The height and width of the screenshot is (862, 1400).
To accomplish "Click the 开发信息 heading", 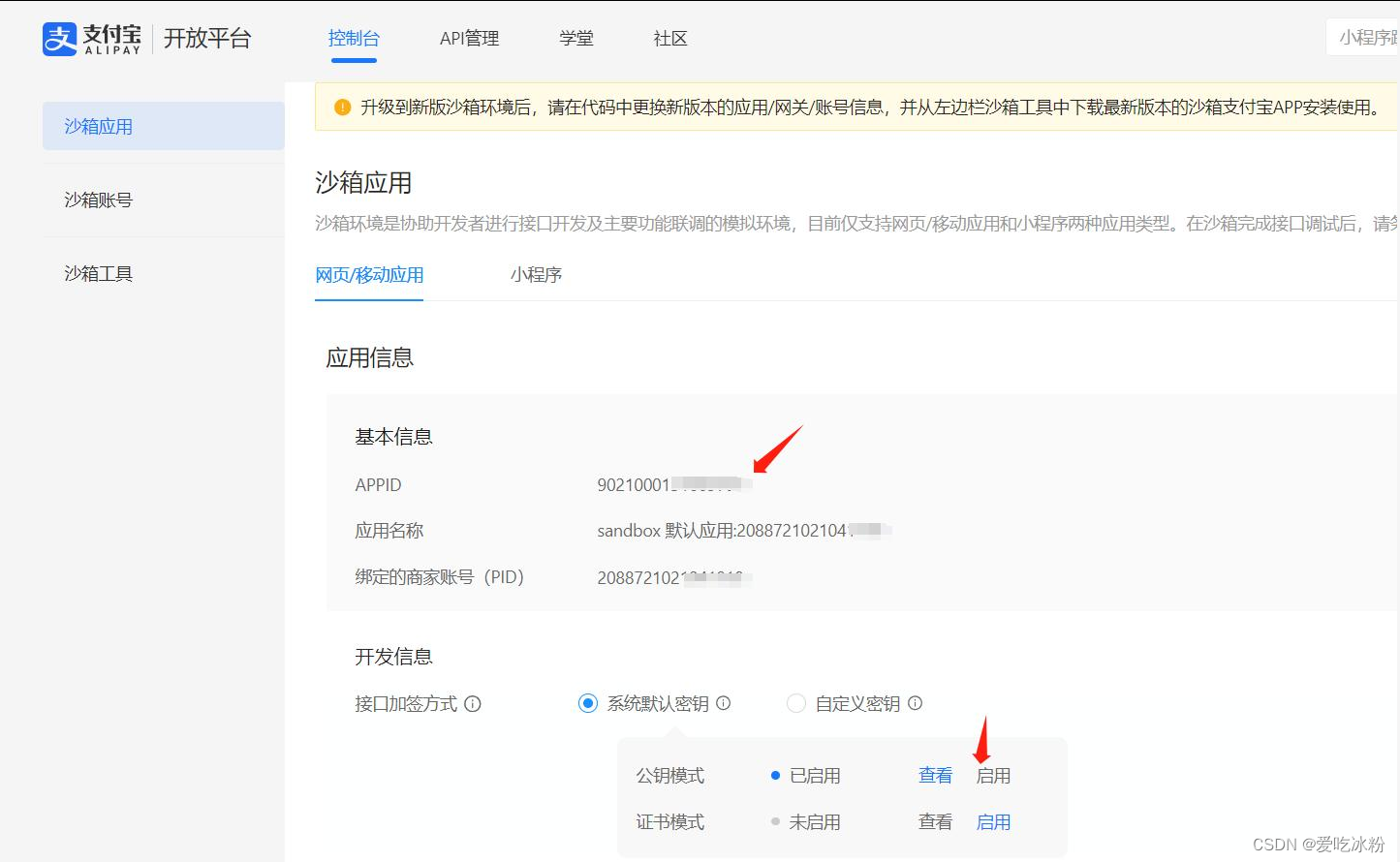I will (x=393, y=657).
